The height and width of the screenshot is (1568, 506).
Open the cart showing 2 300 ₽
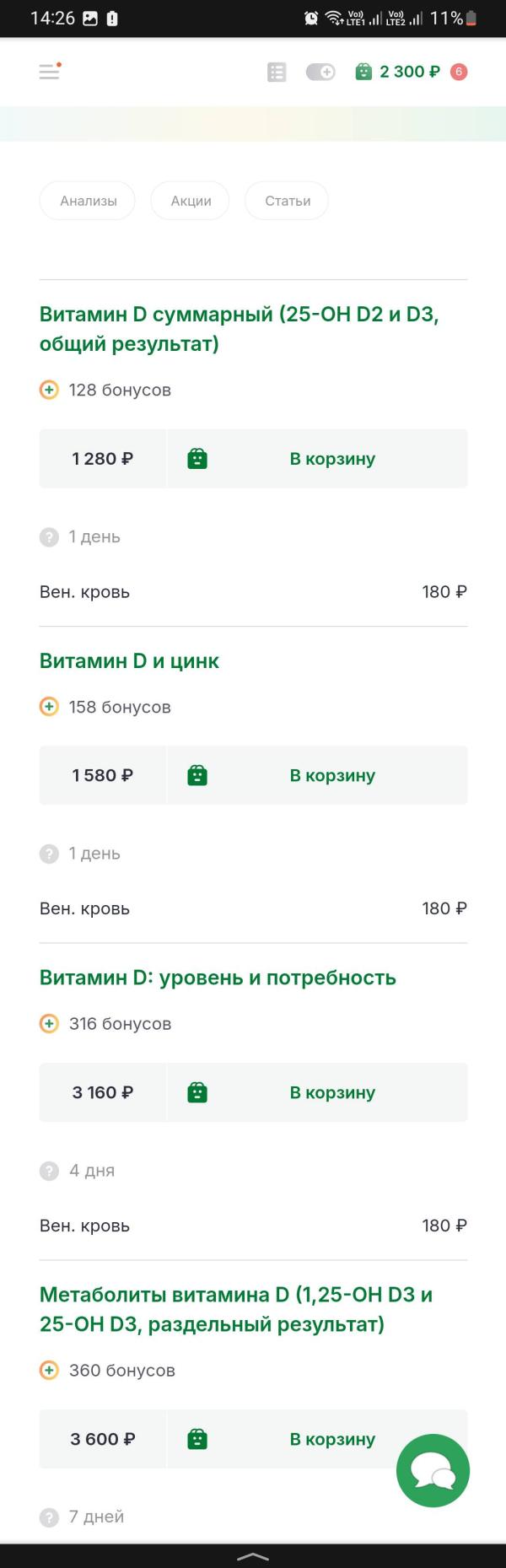[x=397, y=72]
